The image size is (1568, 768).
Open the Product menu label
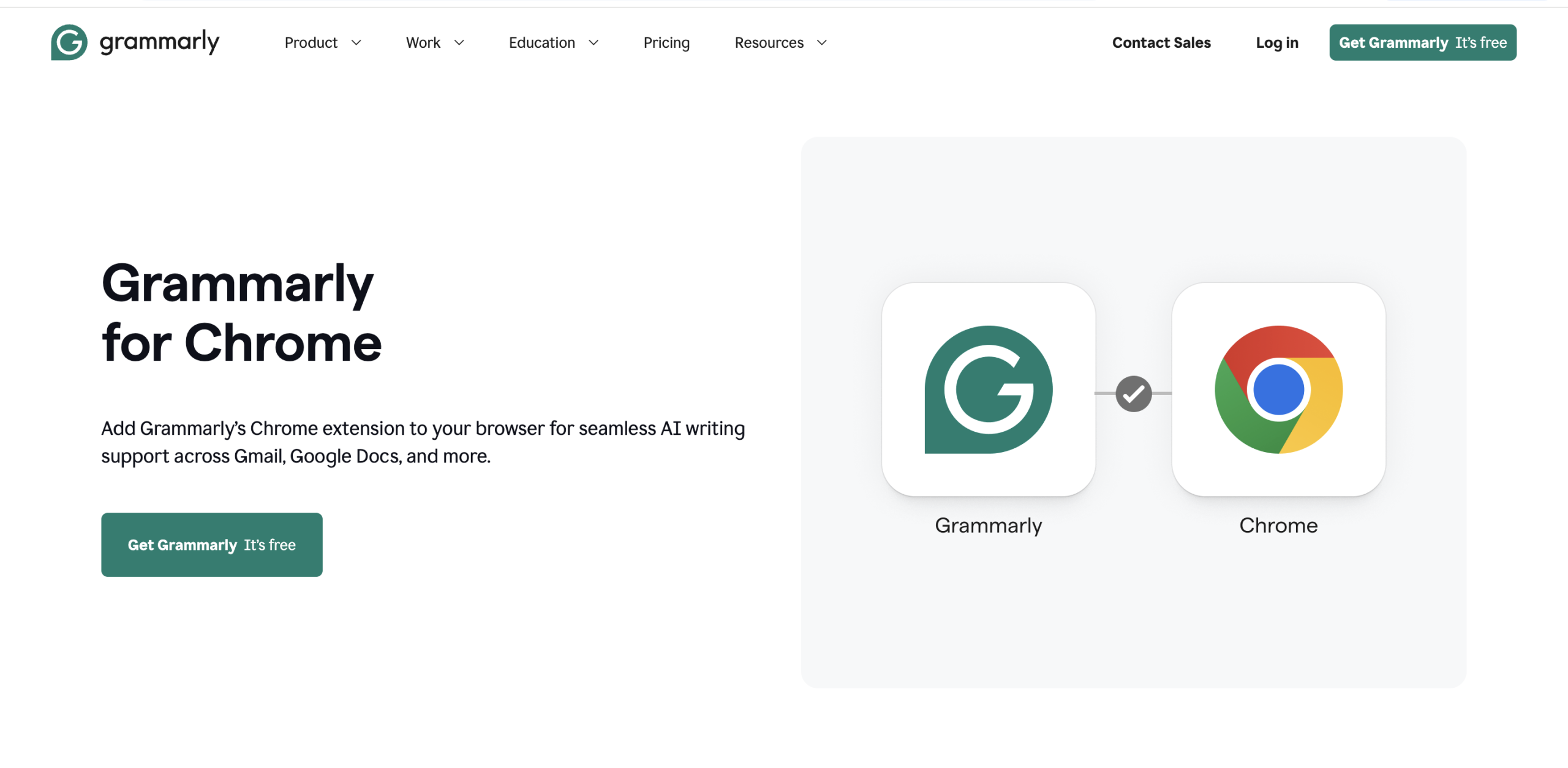pos(311,43)
